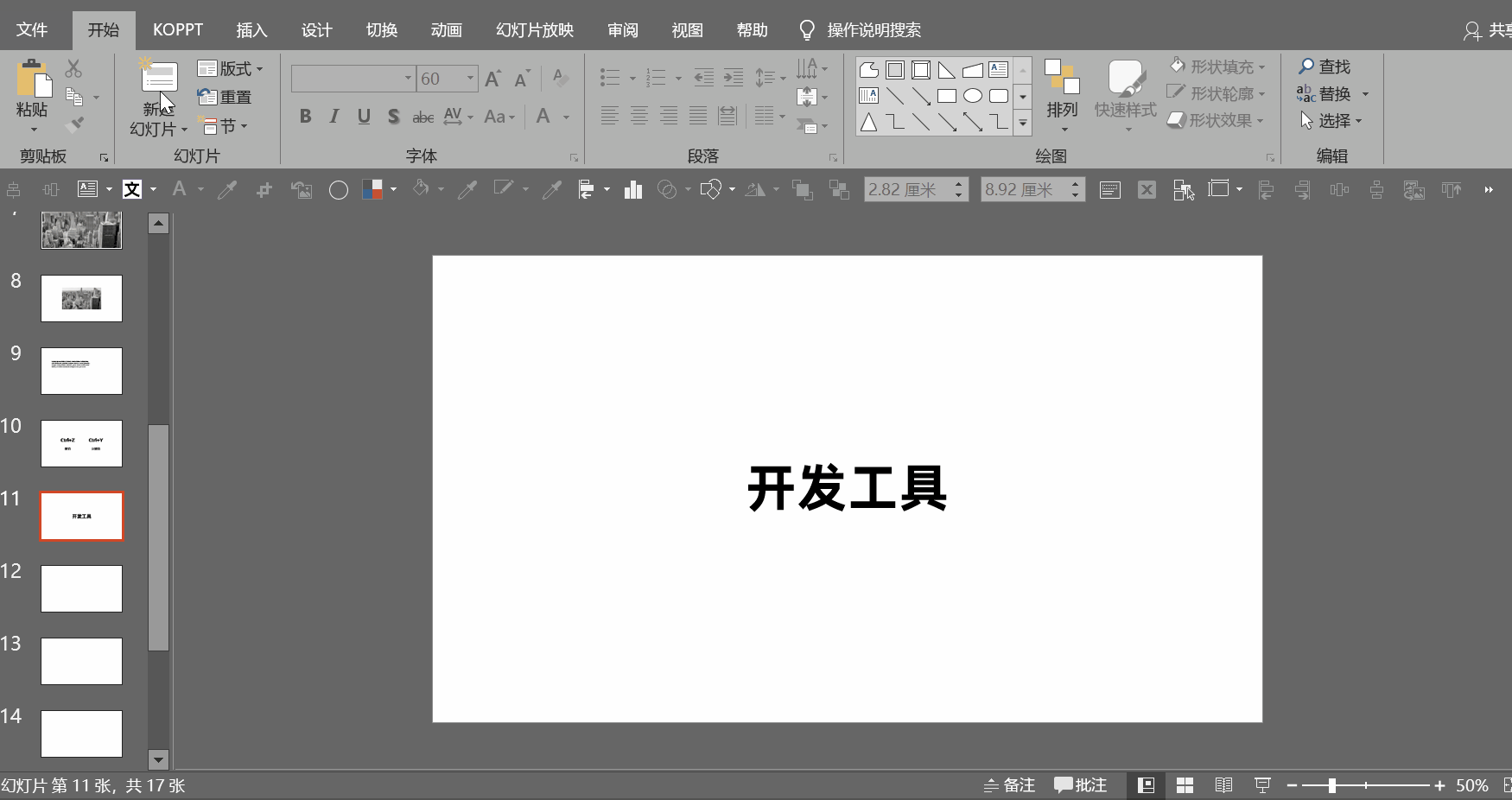The width and height of the screenshot is (1512, 800).
Task: Switch to Slide Sorter view
Action: 1185,785
